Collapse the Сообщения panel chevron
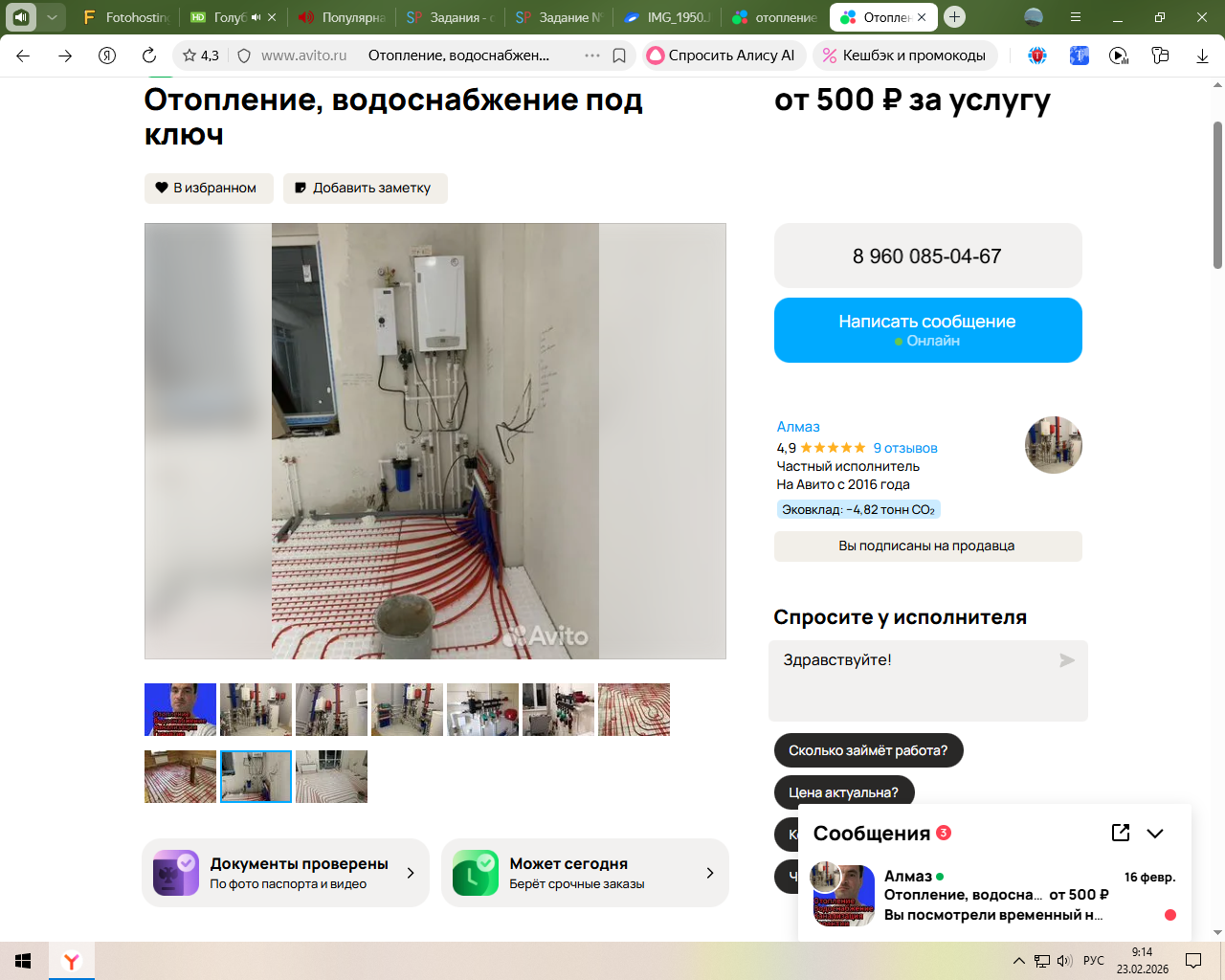 point(1155,833)
